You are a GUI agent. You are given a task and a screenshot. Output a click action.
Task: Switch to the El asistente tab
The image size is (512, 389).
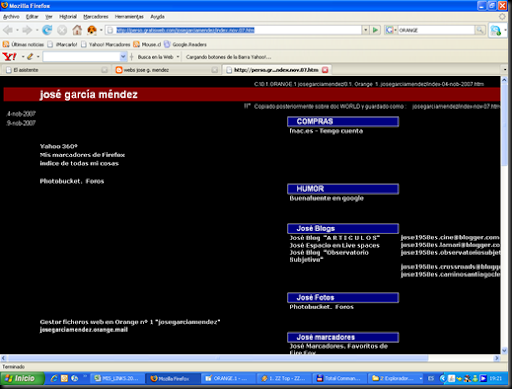coord(57,70)
